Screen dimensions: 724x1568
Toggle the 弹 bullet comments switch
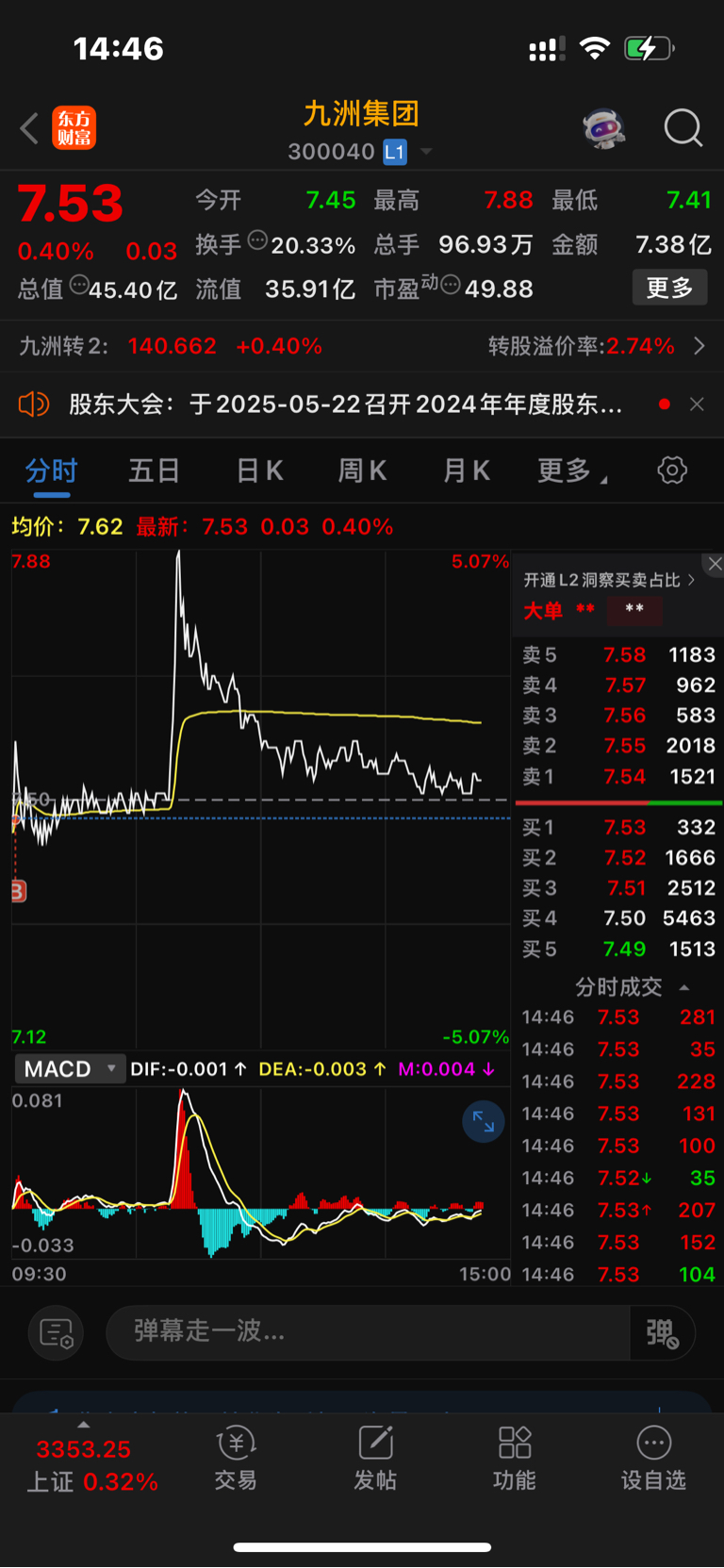coord(662,1332)
